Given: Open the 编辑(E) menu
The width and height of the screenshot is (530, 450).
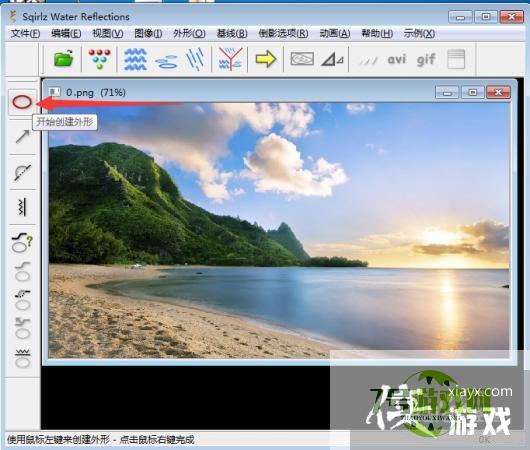Looking at the screenshot, I should pos(66,33).
